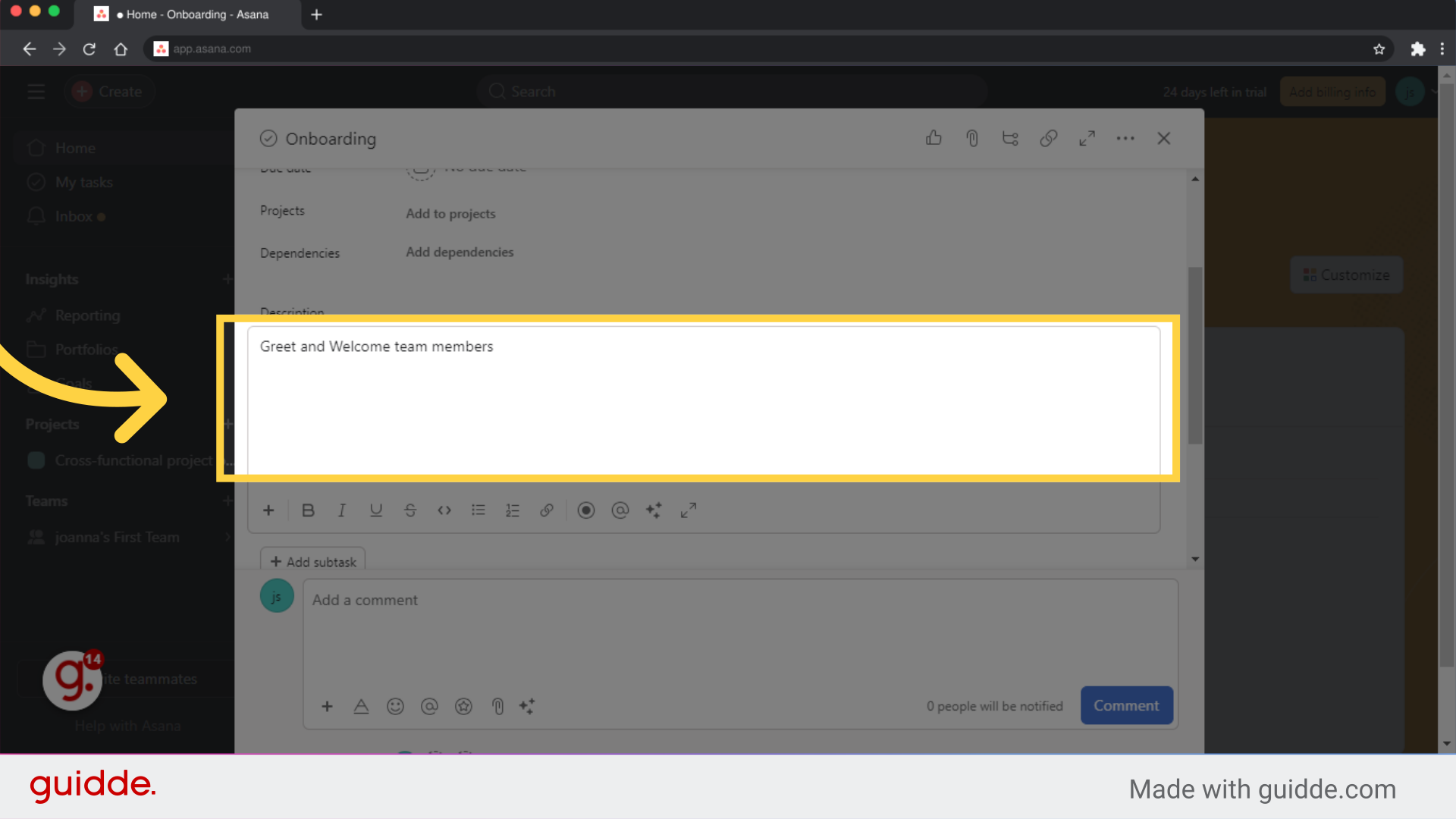Mention a teammate in the comment
The image size is (1456, 819).
point(429,707)
